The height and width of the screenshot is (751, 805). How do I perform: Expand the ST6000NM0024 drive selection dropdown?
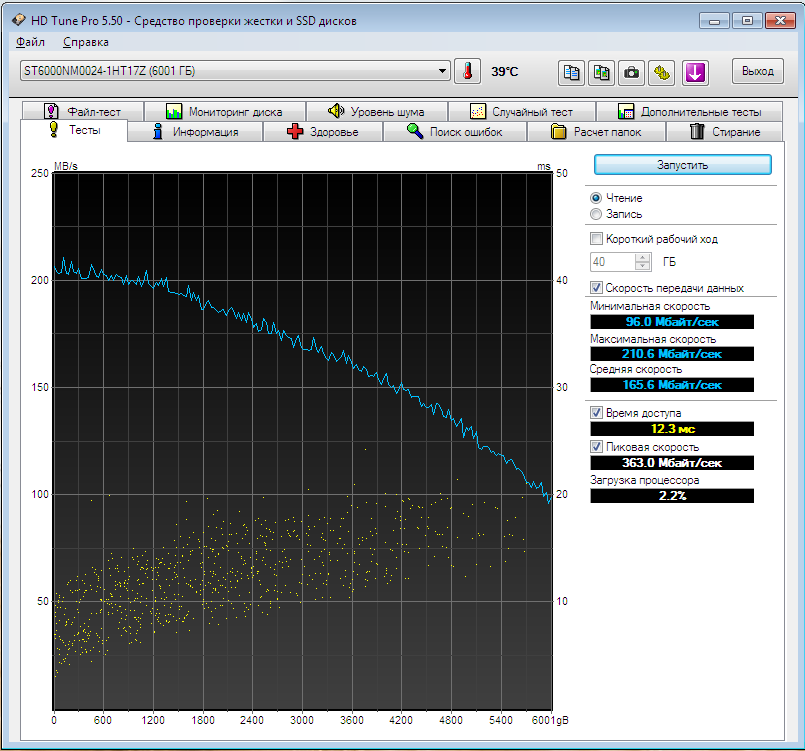coord(443,71)
